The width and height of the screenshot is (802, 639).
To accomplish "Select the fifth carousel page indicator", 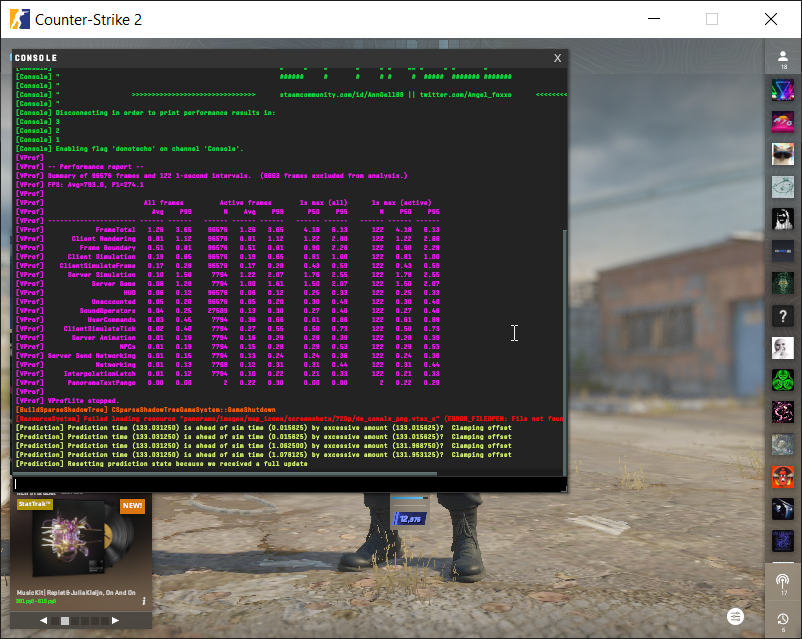I will tap(95, 621).
